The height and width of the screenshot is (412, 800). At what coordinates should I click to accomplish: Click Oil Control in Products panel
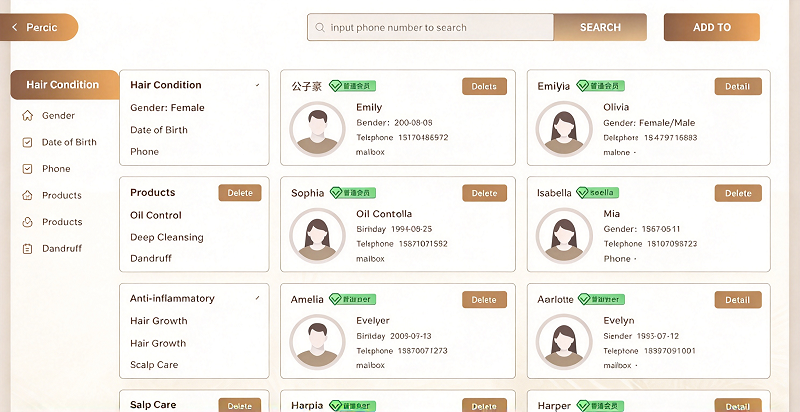click(x=156, y=215)
